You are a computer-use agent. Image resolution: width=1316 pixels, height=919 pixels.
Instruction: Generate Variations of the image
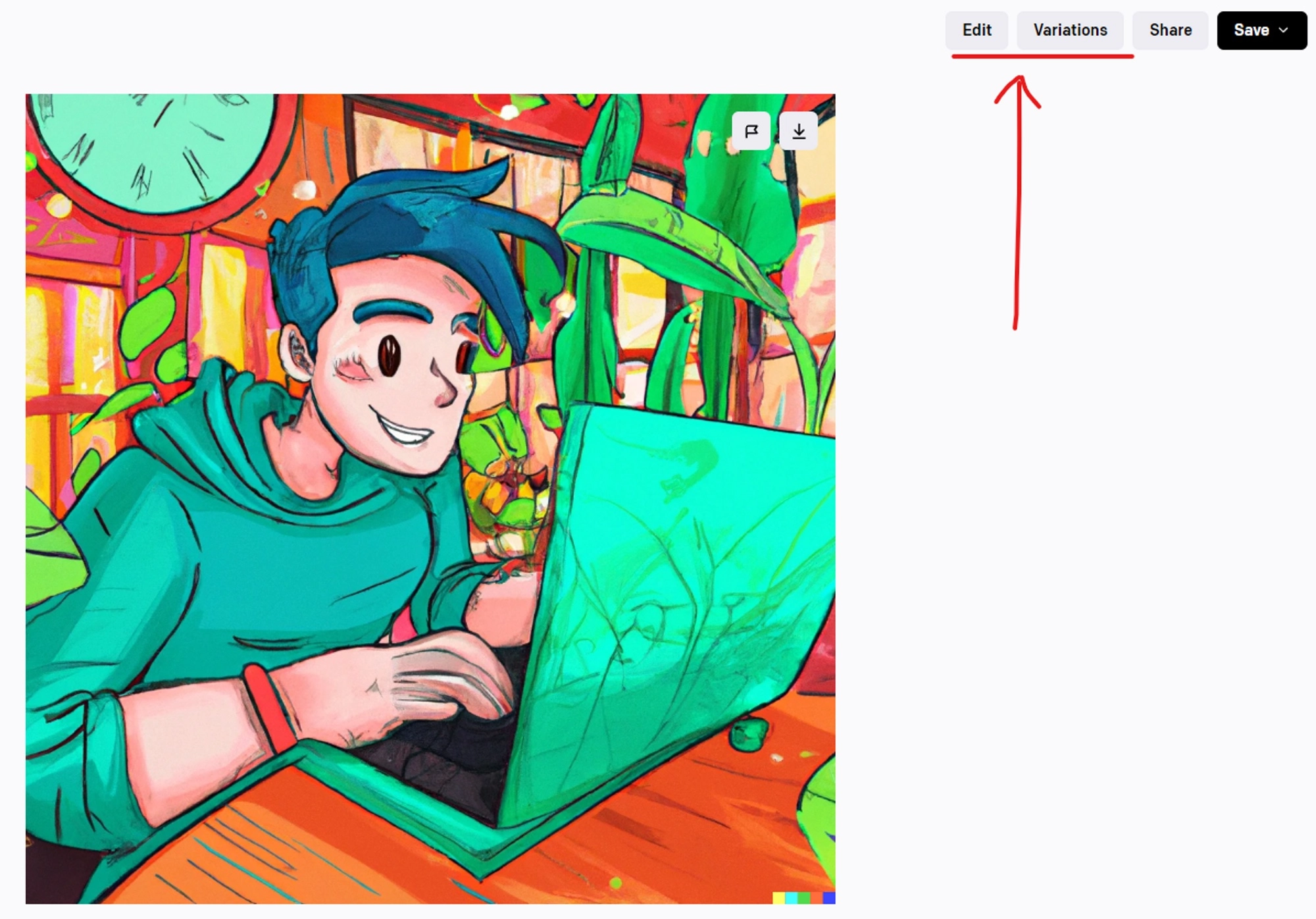[x=1070, y=30]
